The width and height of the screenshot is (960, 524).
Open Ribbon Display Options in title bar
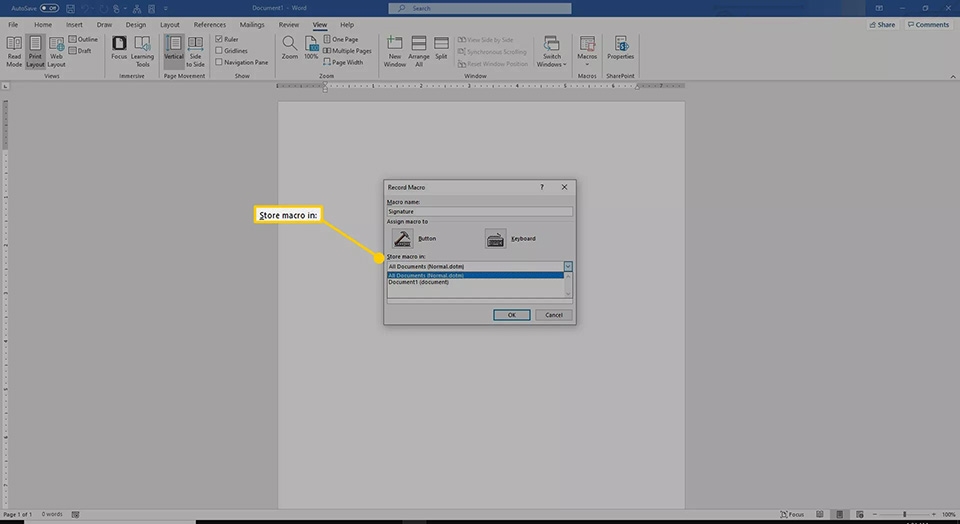879,9
